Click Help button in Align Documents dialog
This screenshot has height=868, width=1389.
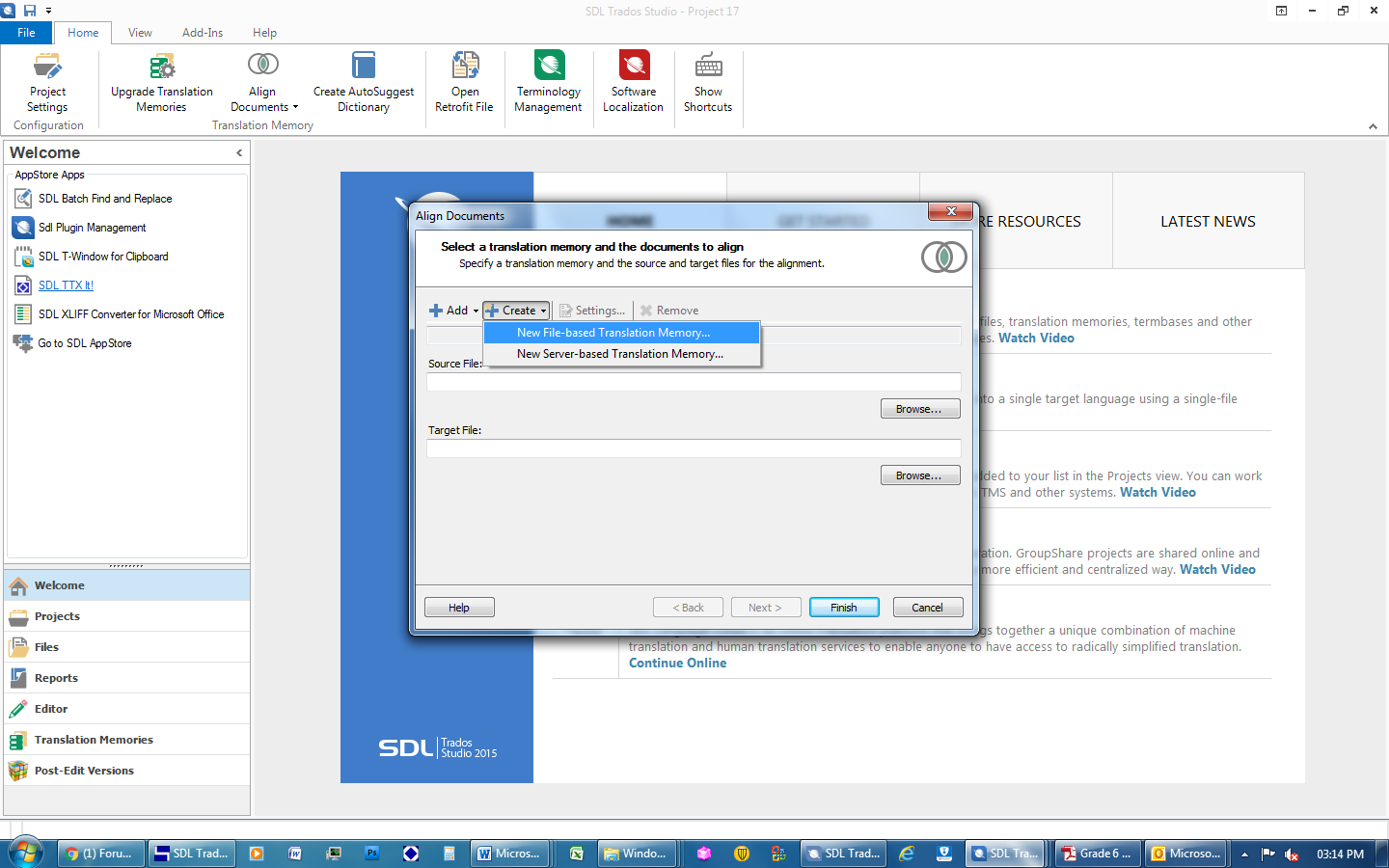pos(459,608)
